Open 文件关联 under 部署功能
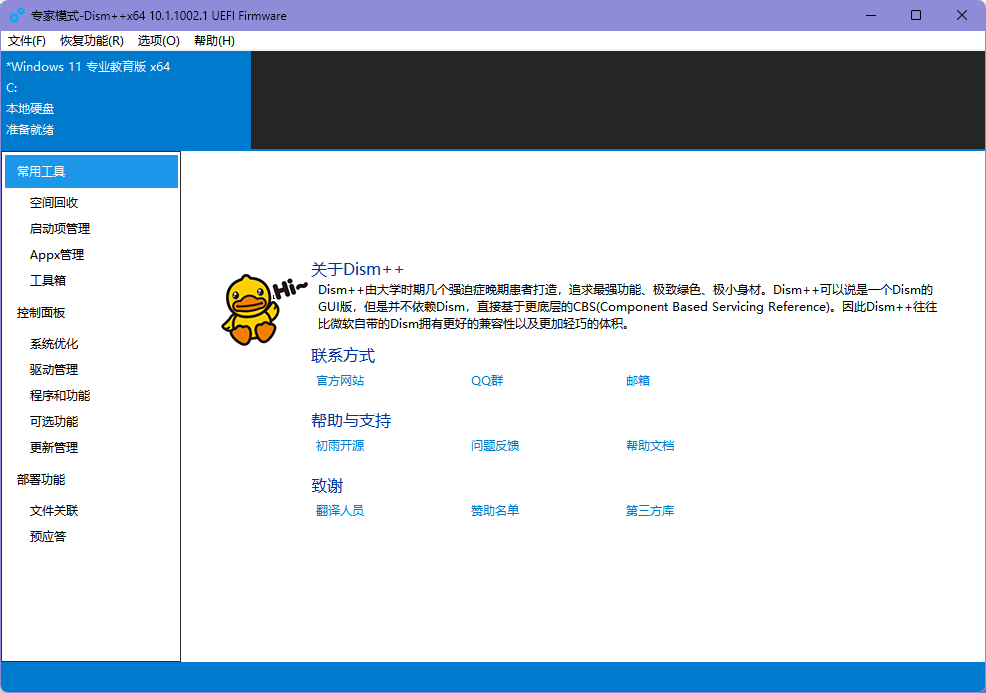The height and width of the screenshot is (693, 986). [54, 511]
